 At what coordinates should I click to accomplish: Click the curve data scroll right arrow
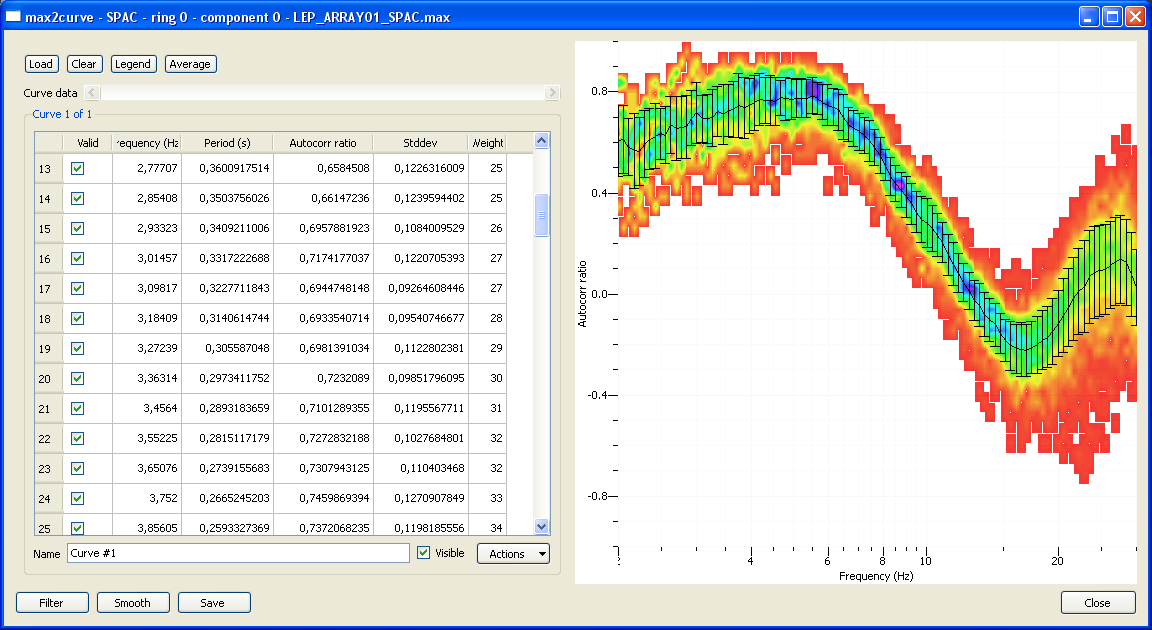click(552, 93)
